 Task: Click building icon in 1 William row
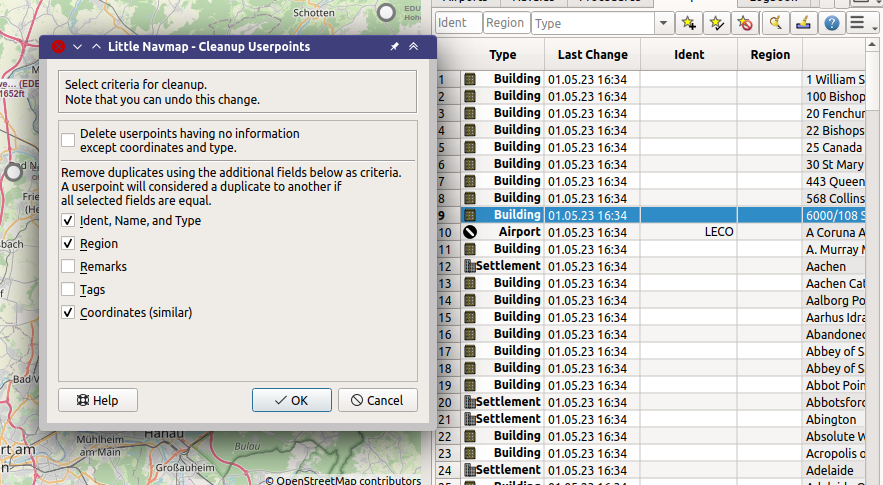[470, 79]
